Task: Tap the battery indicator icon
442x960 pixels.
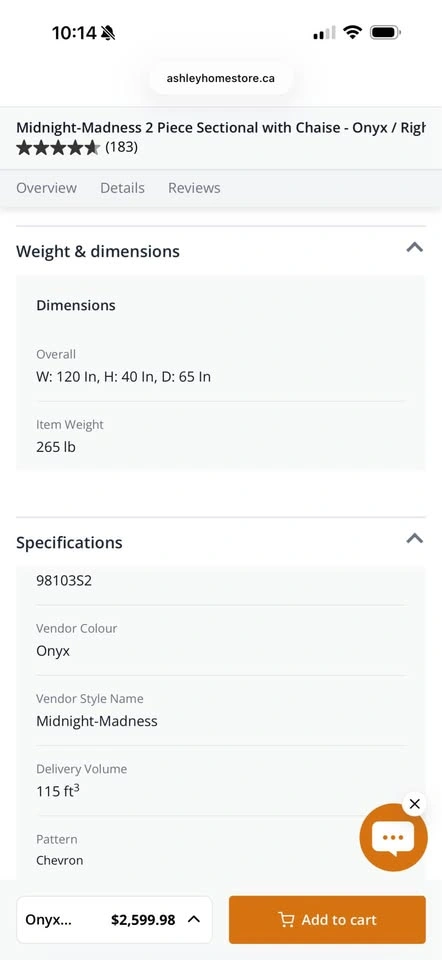Action: click(x=386, y=32)
